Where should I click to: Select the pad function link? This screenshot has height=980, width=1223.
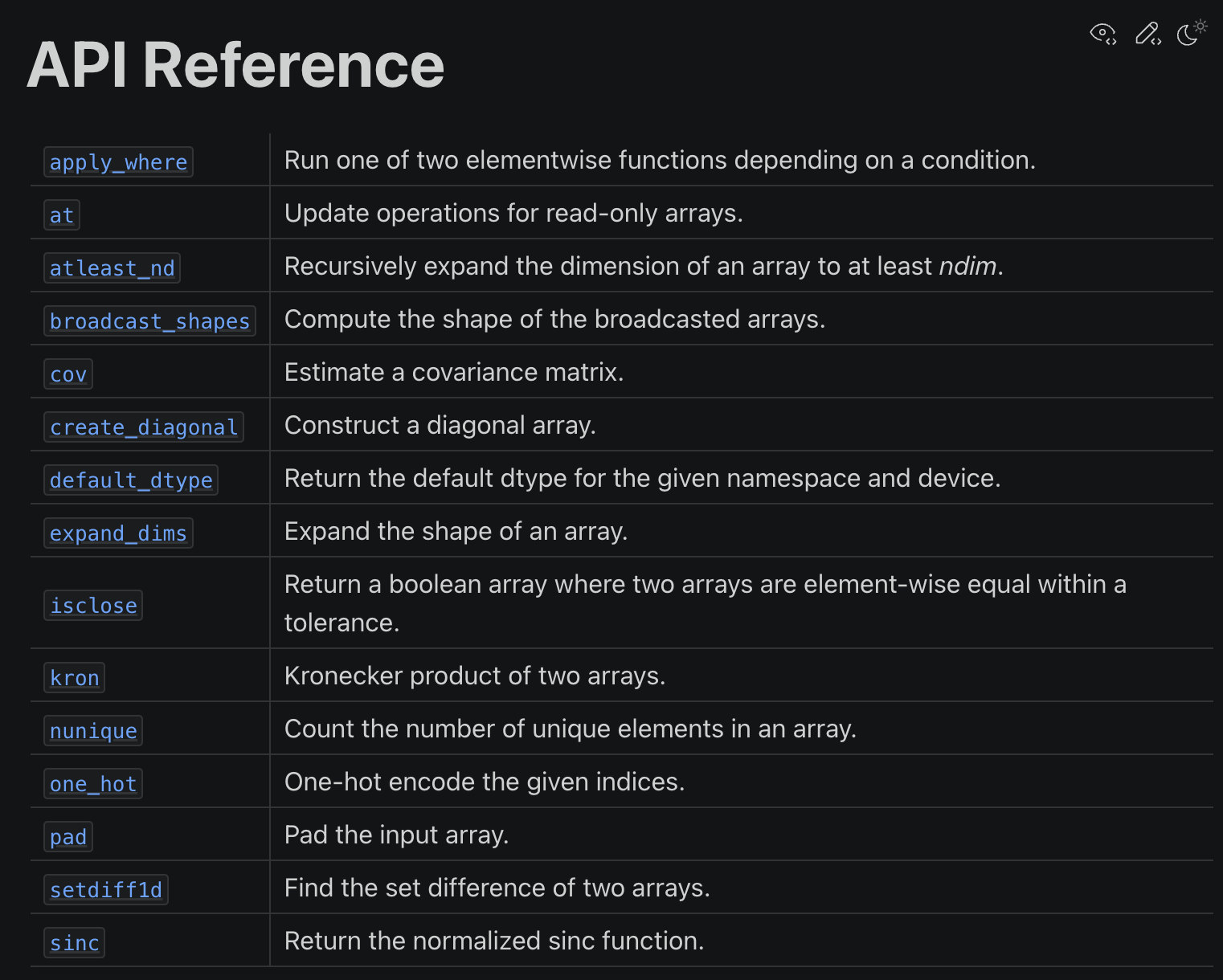point(68,837)
